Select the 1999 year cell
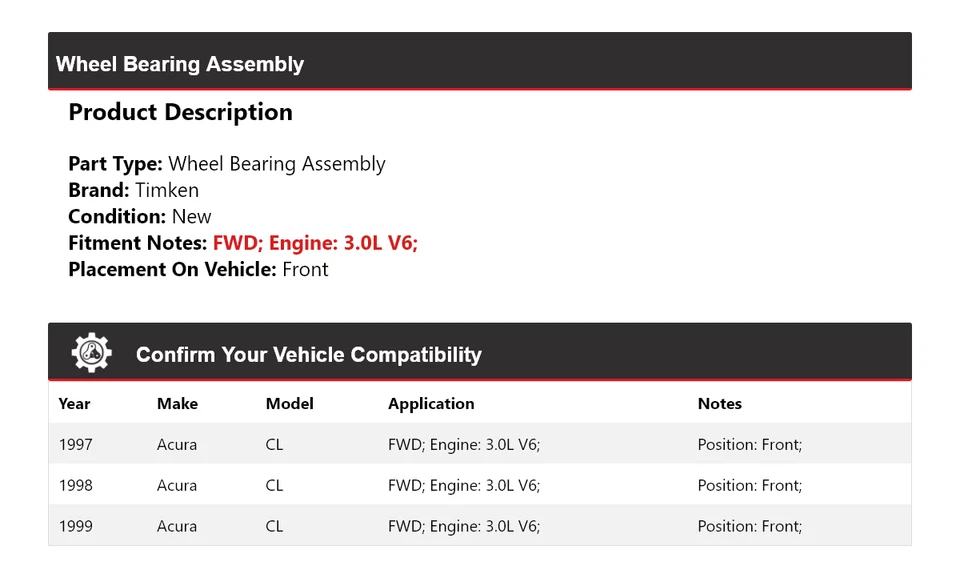The image size is (960, 578). [76, 527]
